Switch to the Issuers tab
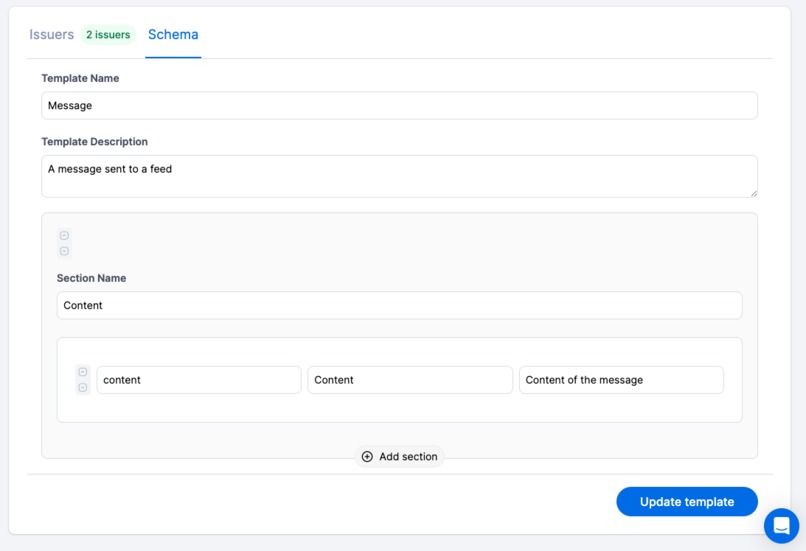The image size is (806, 551). click(x=51, y=34)
